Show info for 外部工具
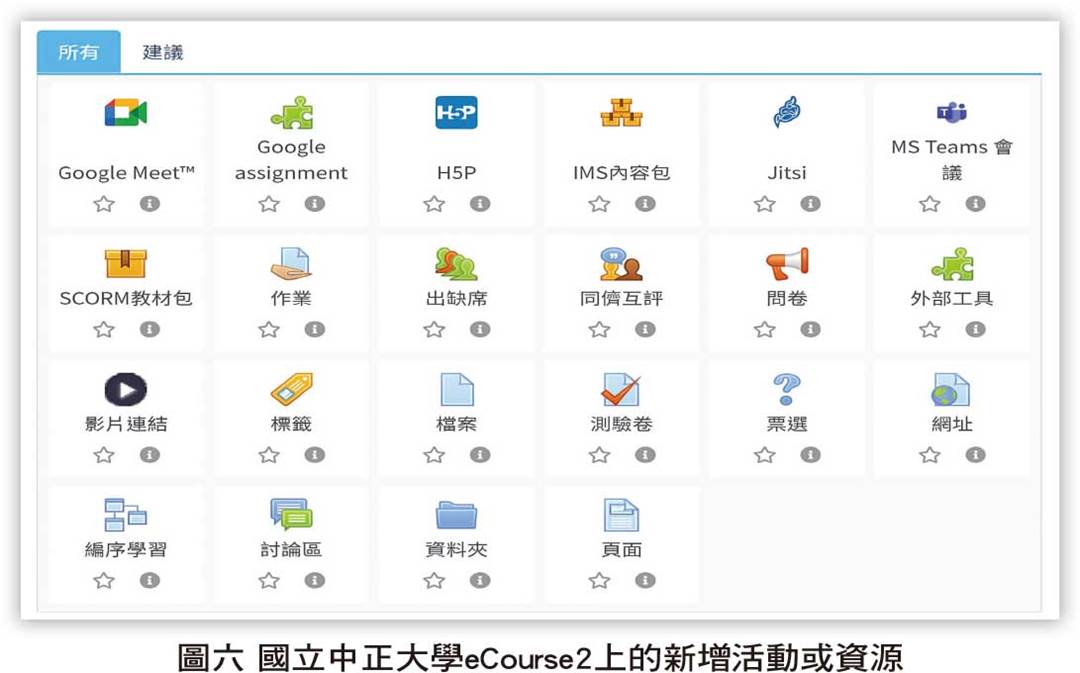The width and height of the screenshot is (1080, 673). pos(975,329)
